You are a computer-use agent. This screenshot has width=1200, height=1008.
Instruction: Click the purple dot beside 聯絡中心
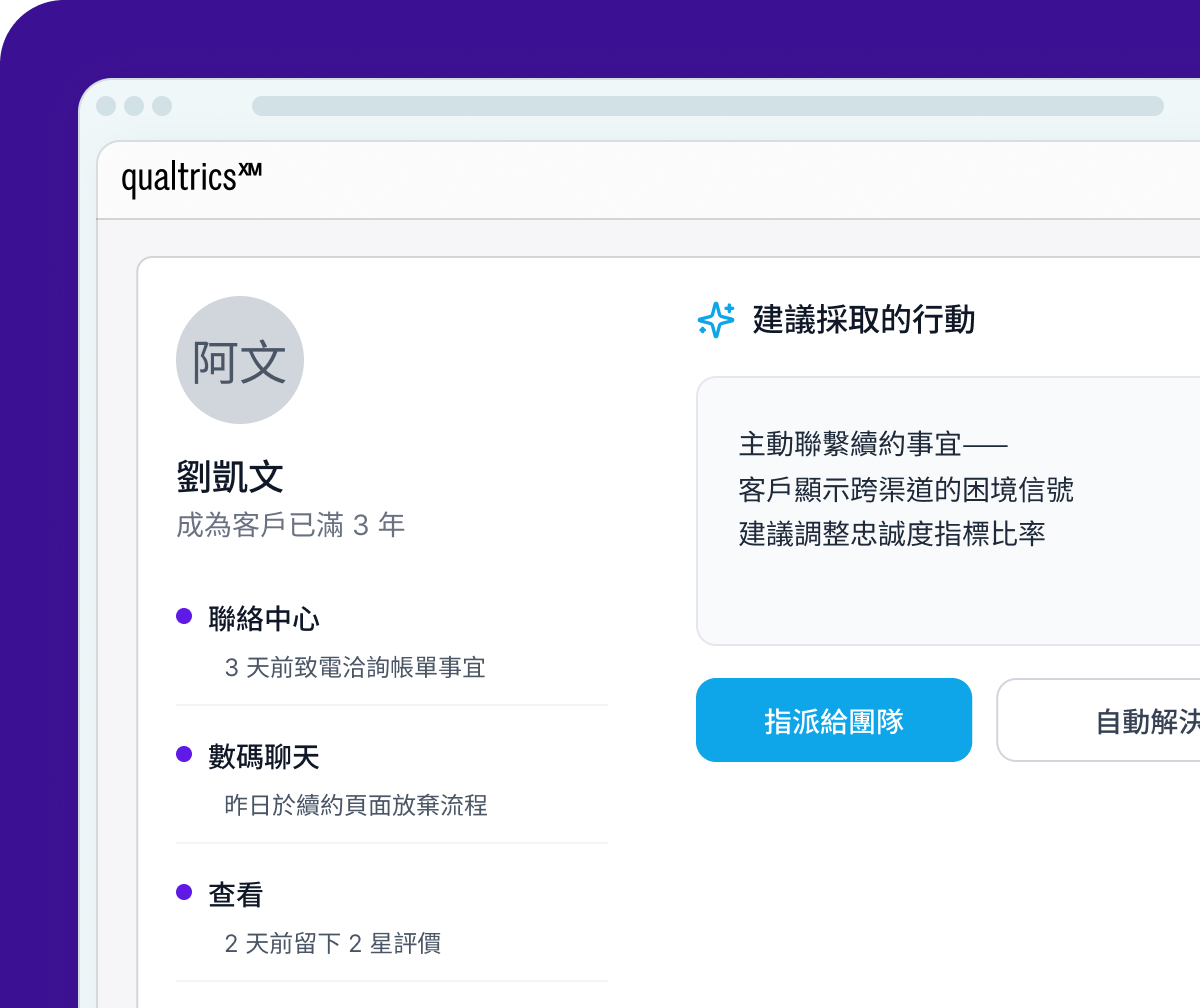184,616
